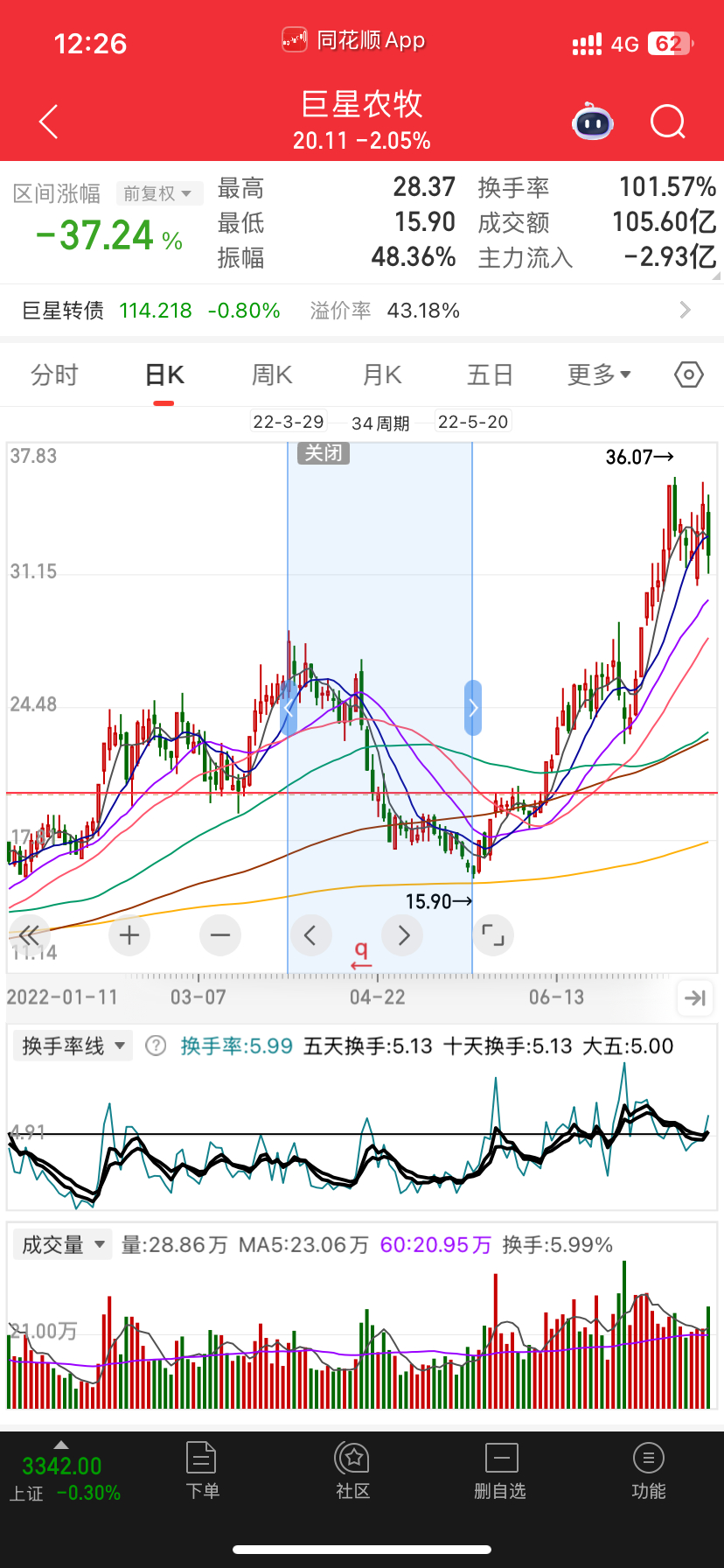724x1568 pixels.
Task: Tap 量:28.86万 volume value
Action: coord(174,1245)
